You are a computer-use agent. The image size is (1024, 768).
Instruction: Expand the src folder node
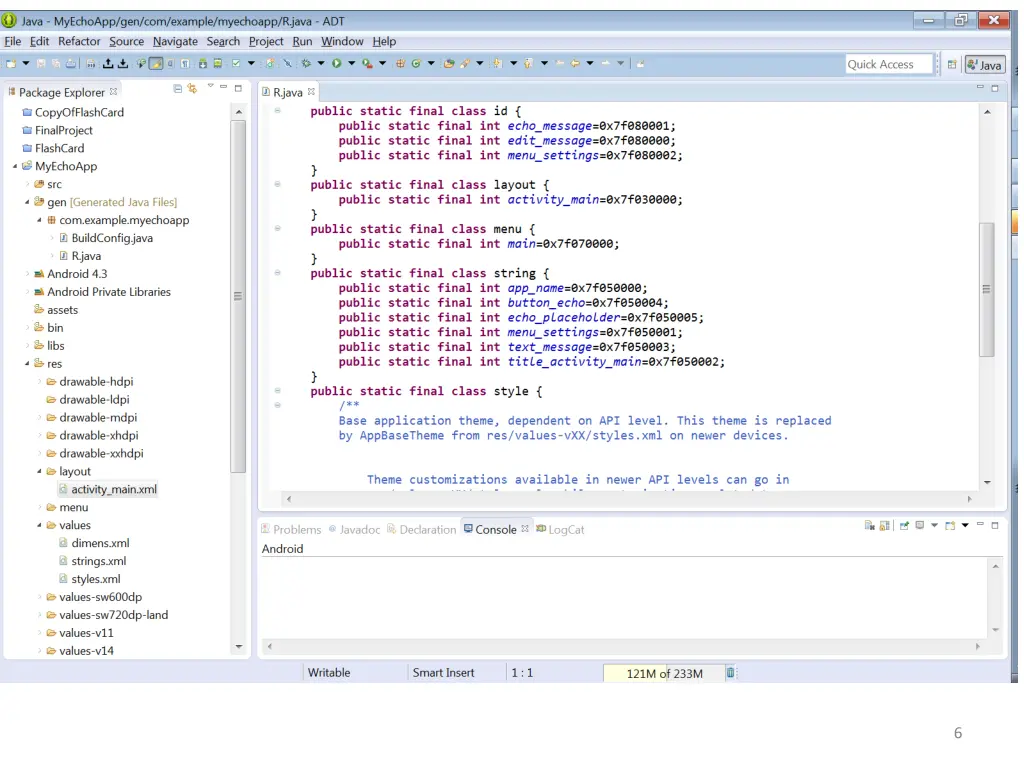point(27,184)
